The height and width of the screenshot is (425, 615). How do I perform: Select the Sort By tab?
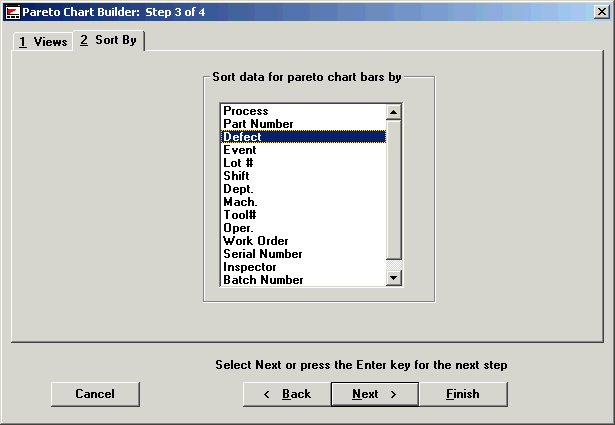coord(109,41)
